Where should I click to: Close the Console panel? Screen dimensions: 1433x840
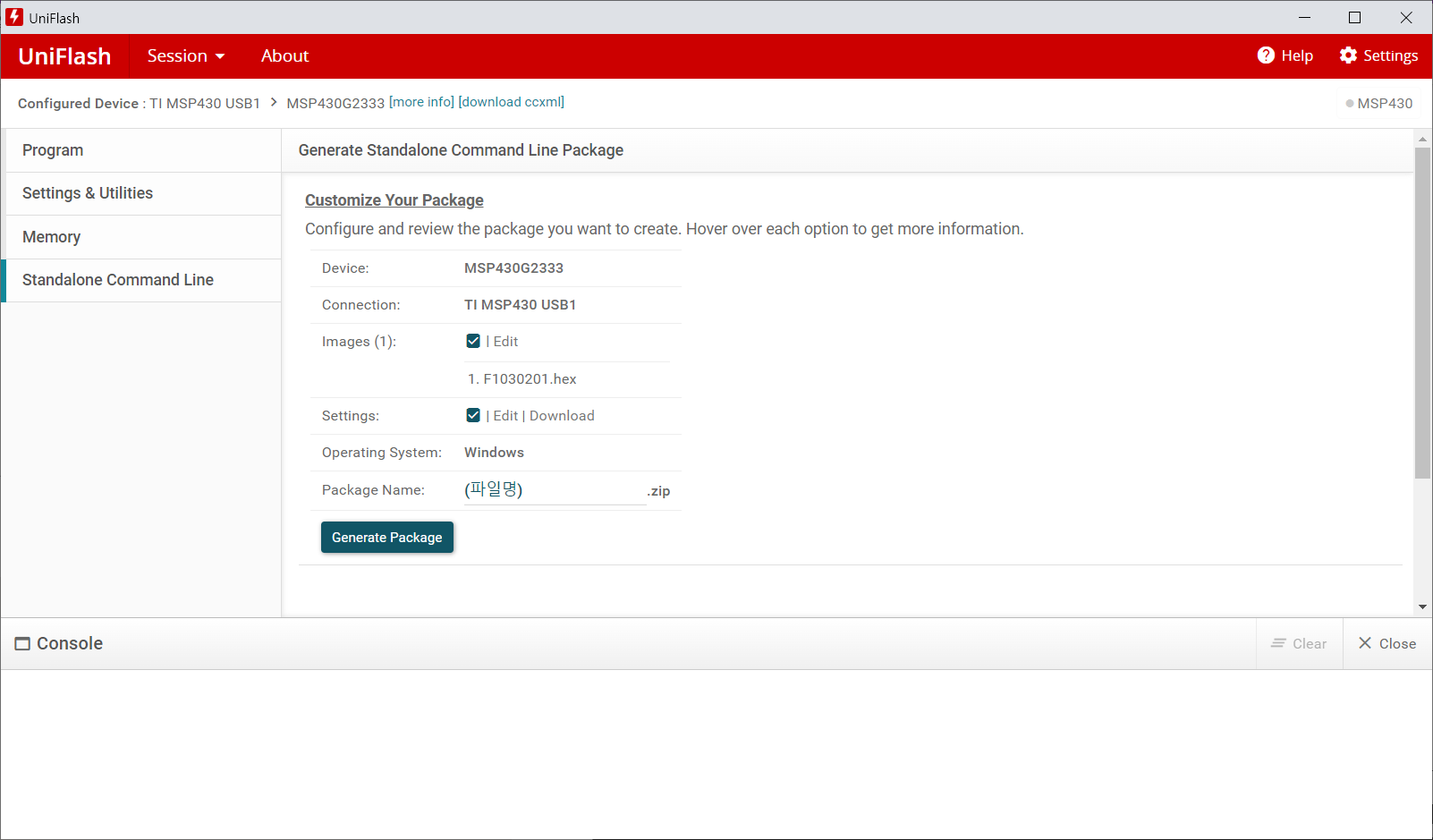[x=1387, y=644]
